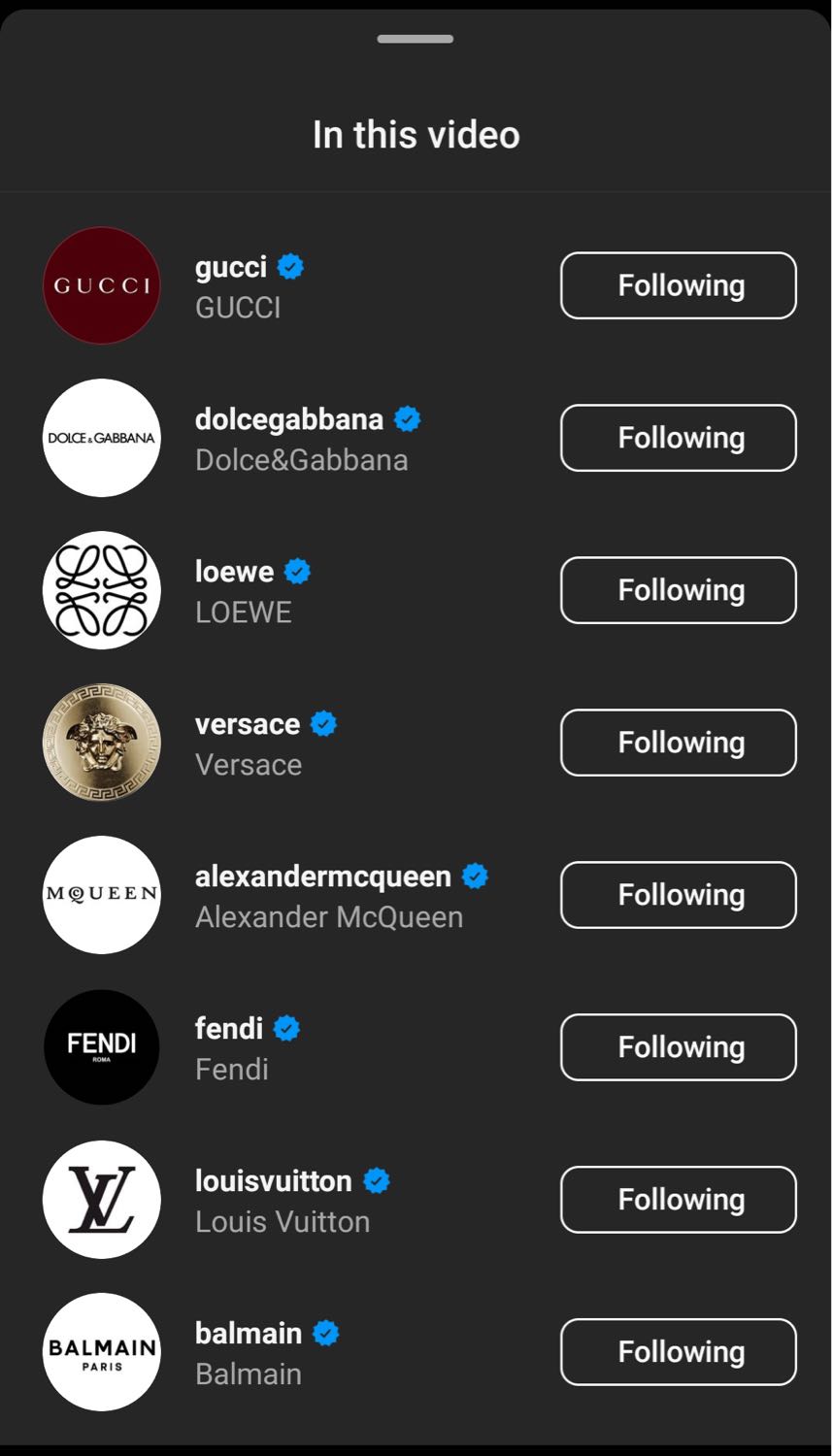Click Following button next to balmain
Viewport: 832px width, 1456px height.
(x=679, y=1352)
